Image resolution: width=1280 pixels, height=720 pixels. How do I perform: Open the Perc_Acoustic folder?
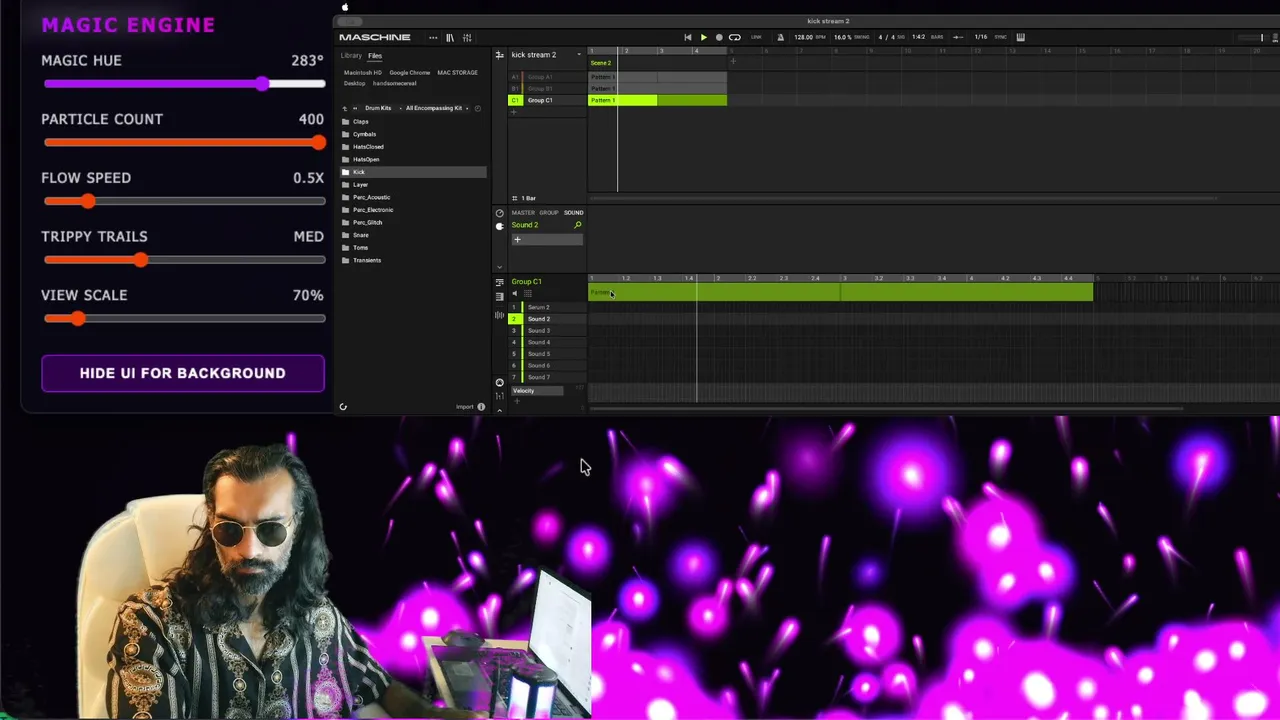[414, 197]
